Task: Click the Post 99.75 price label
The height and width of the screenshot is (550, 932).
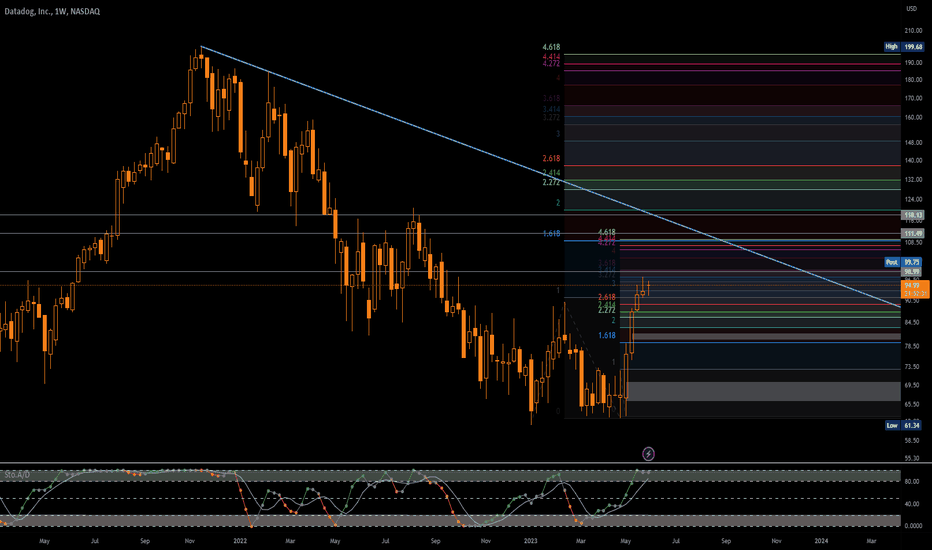Action: (x=903, y=262)
